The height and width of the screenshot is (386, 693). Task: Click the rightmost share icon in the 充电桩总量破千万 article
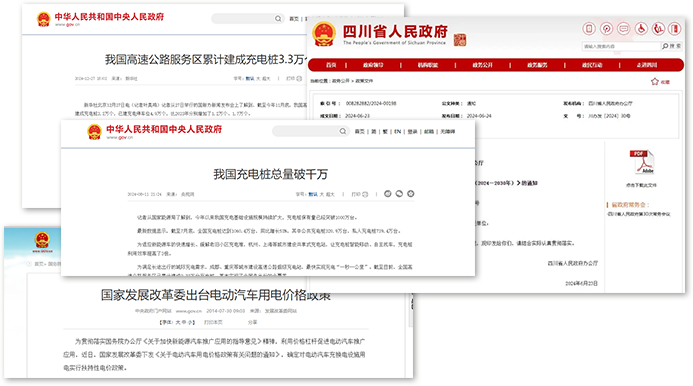click(411, 194)
